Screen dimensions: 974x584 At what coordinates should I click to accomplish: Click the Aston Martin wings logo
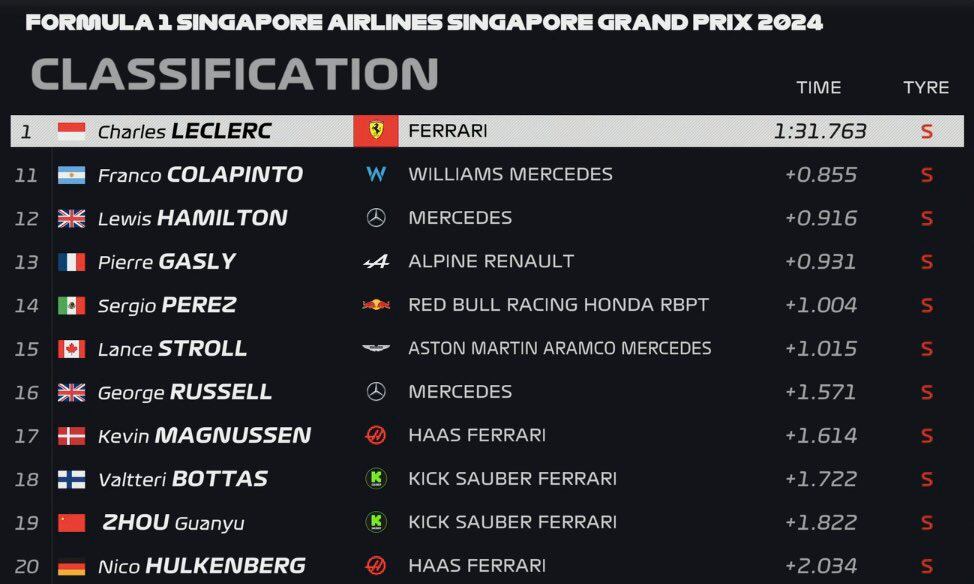tap(376, 349)
